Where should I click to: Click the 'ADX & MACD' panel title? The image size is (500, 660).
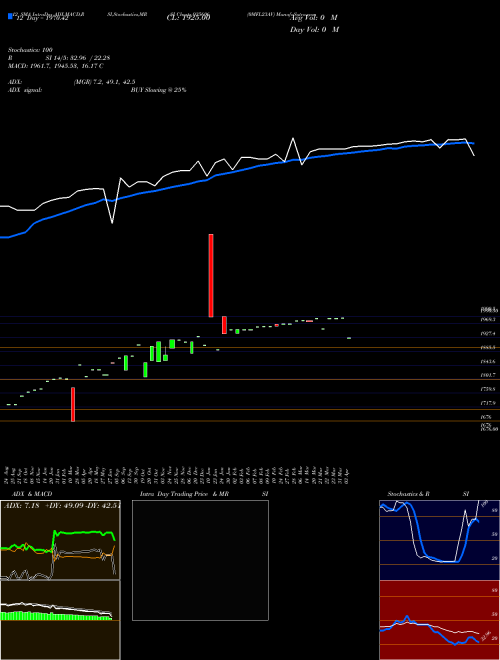click(x=32, y=494)
